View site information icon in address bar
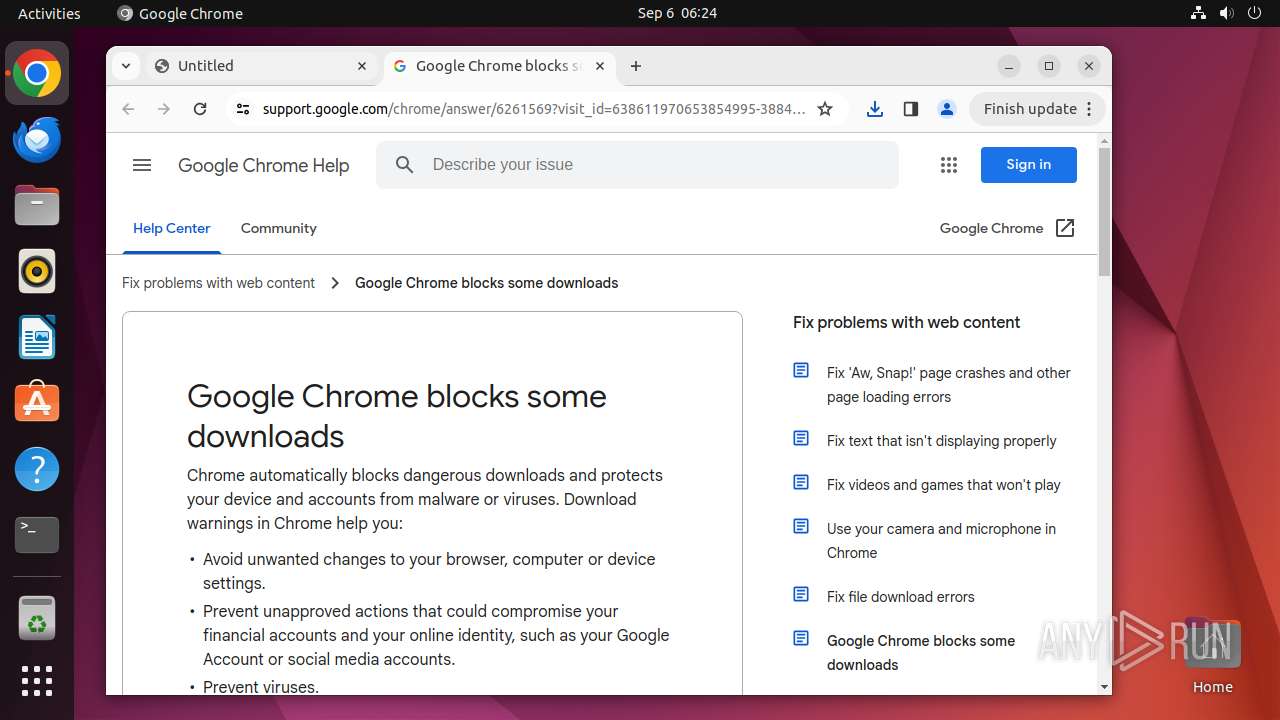 242,109
